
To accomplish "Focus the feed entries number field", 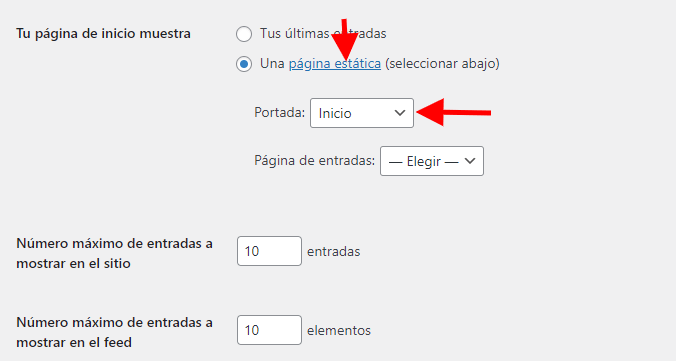I will (269, 330).
